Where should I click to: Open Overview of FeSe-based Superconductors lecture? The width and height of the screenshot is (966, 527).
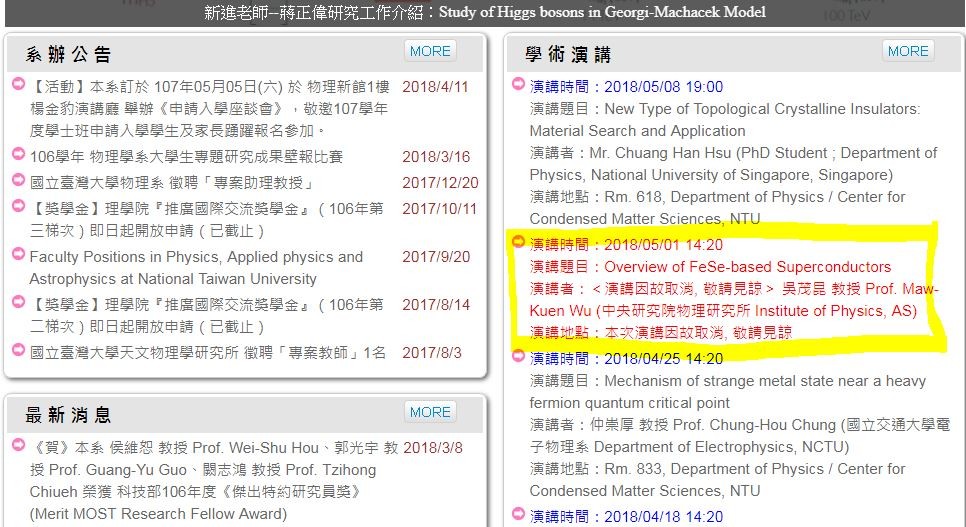(x=746, y=267)
